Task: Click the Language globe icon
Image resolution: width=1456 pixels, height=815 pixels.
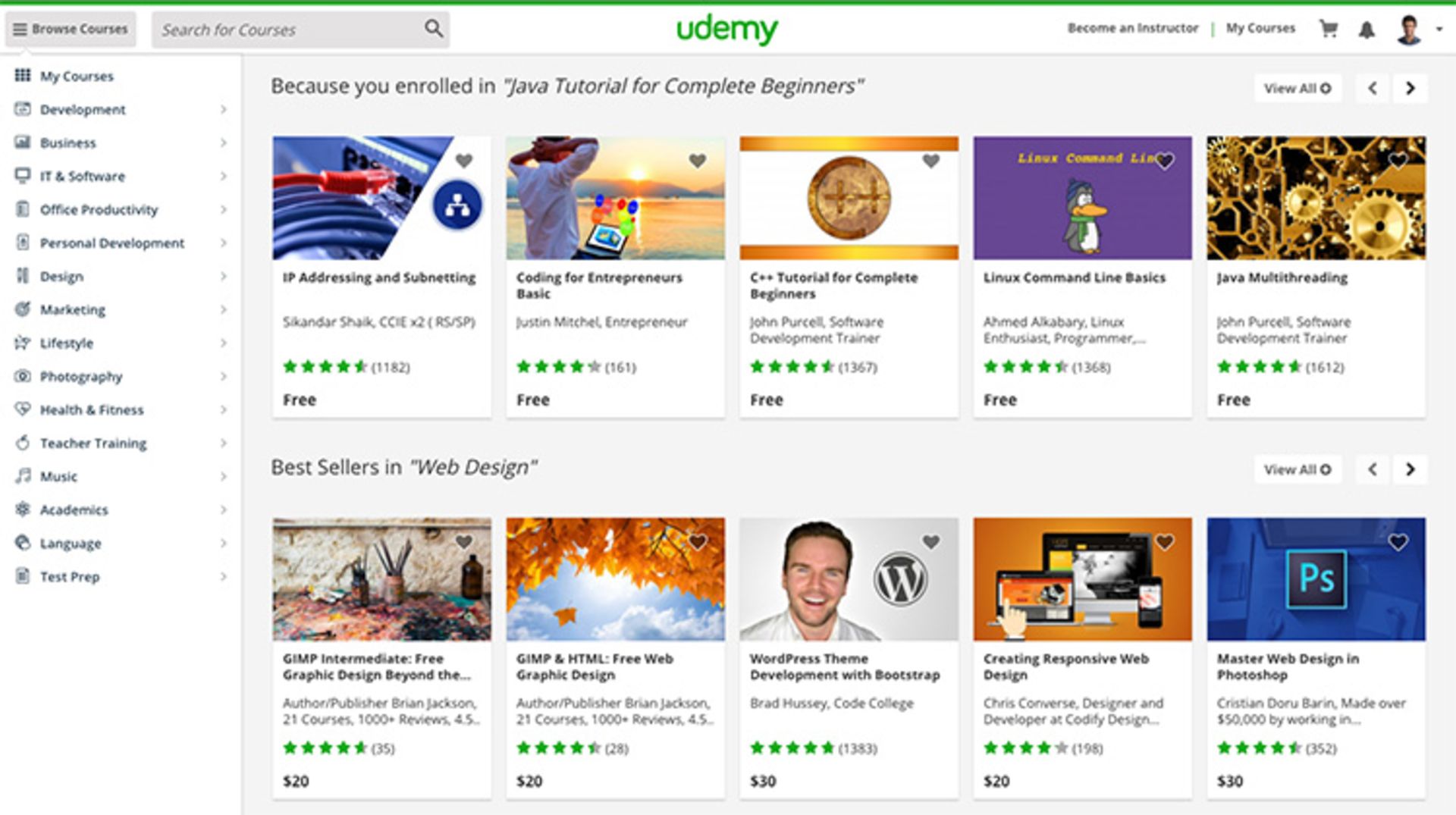Action: click(23, 542)
